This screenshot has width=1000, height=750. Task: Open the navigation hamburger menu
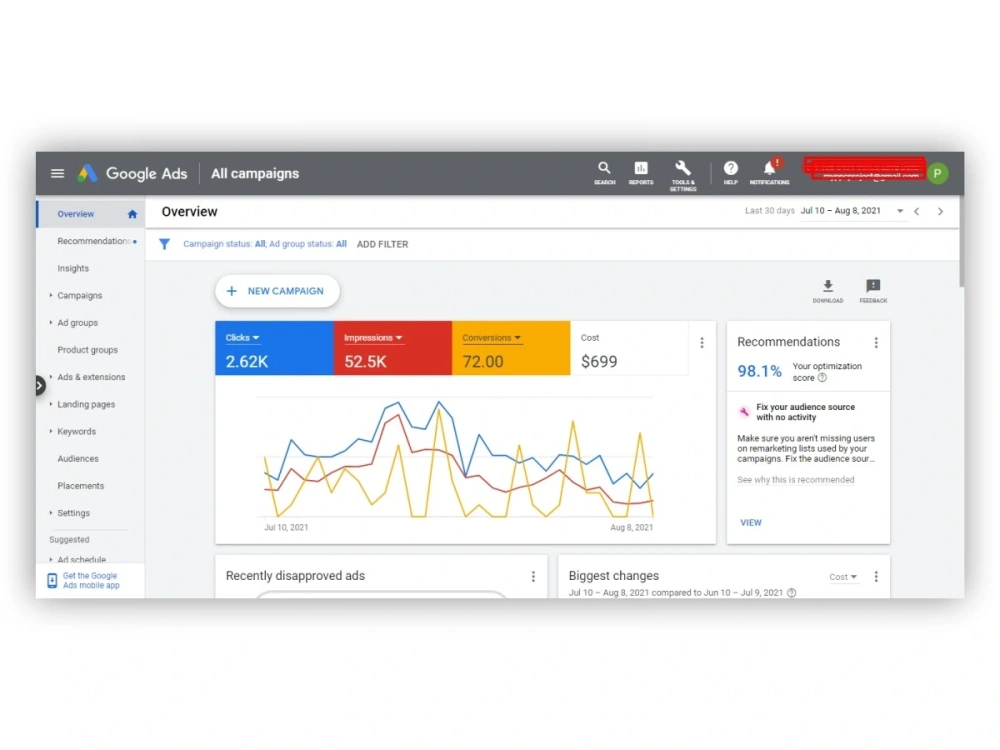pos(57,172)
